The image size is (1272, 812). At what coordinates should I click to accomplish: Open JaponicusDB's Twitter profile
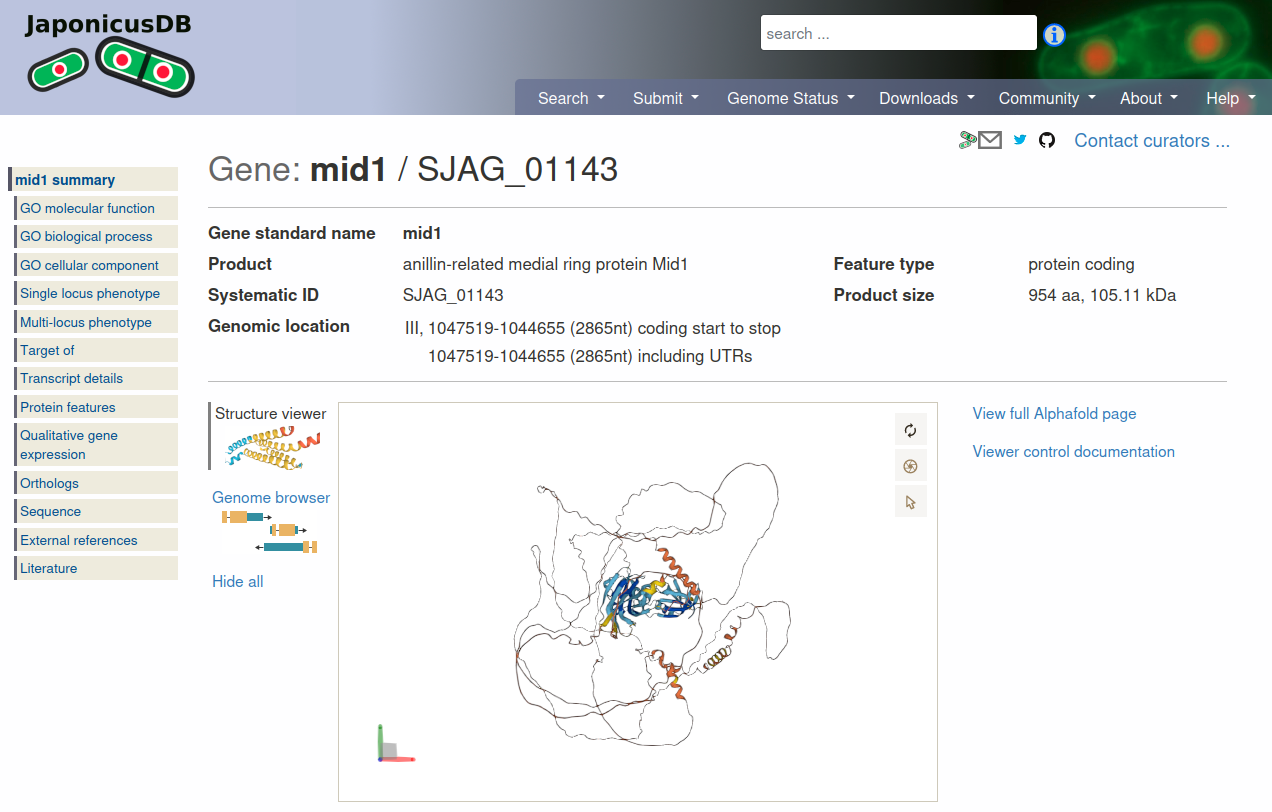(1019, 140)
